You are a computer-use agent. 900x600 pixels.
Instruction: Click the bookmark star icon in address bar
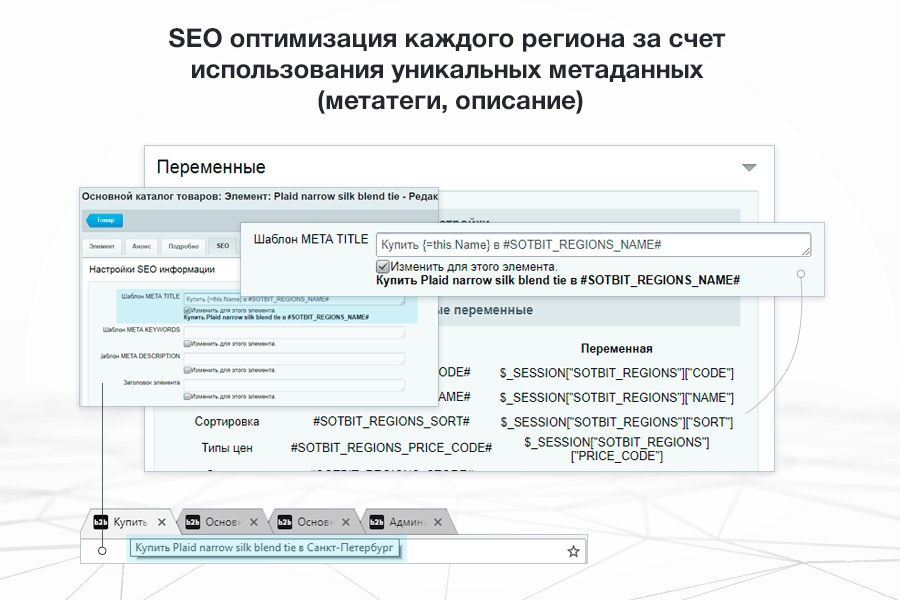pyautogui.click(x=573, y=551)
